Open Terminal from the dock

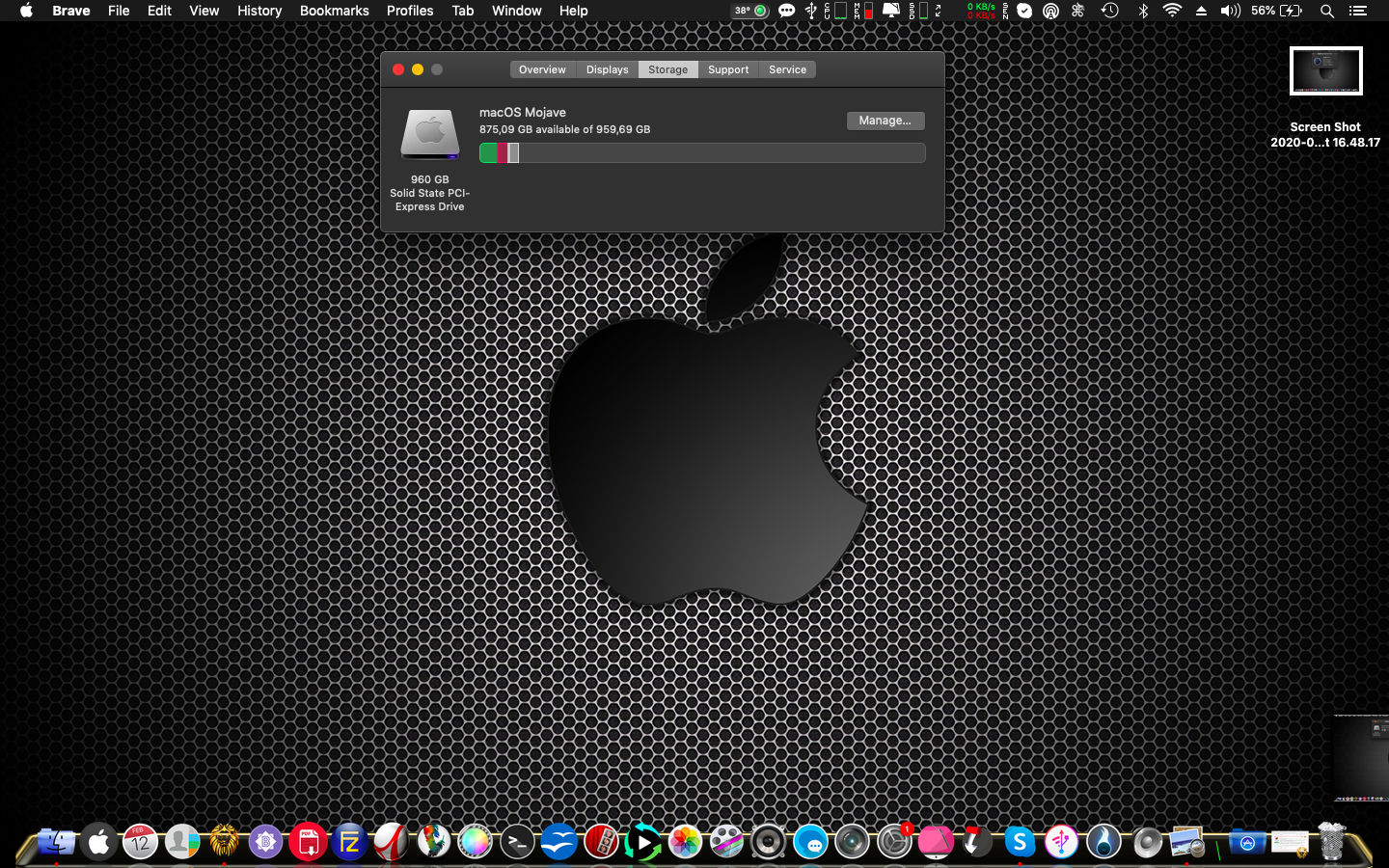coord(517,842)
